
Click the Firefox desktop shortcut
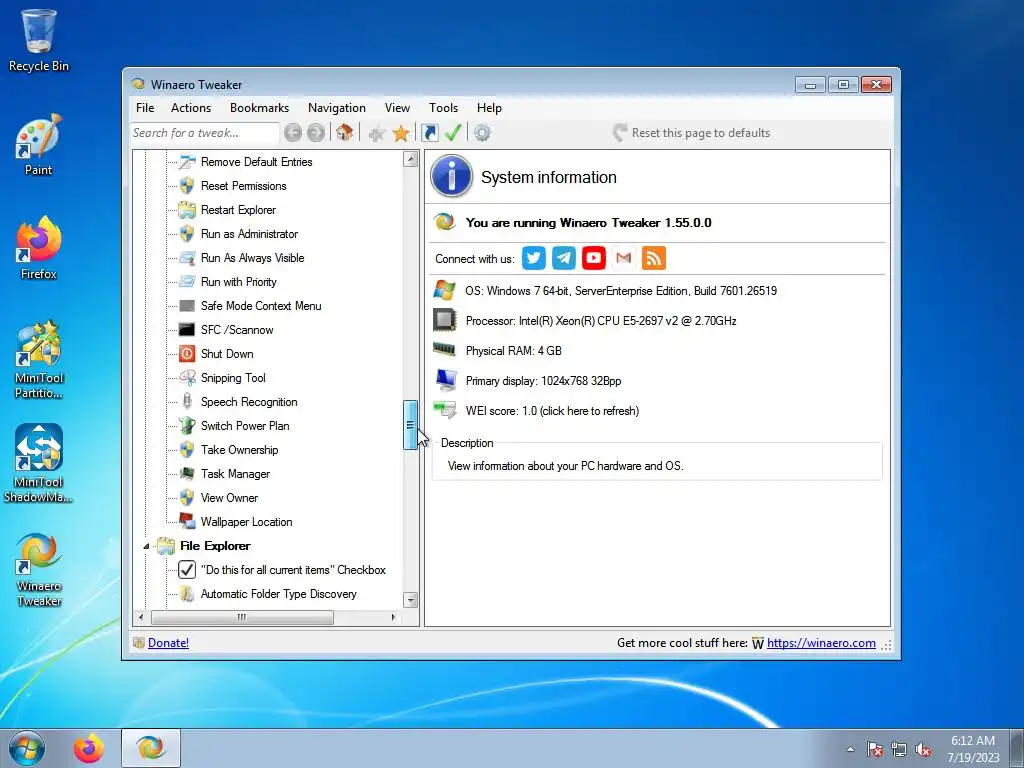coord(39,248)
